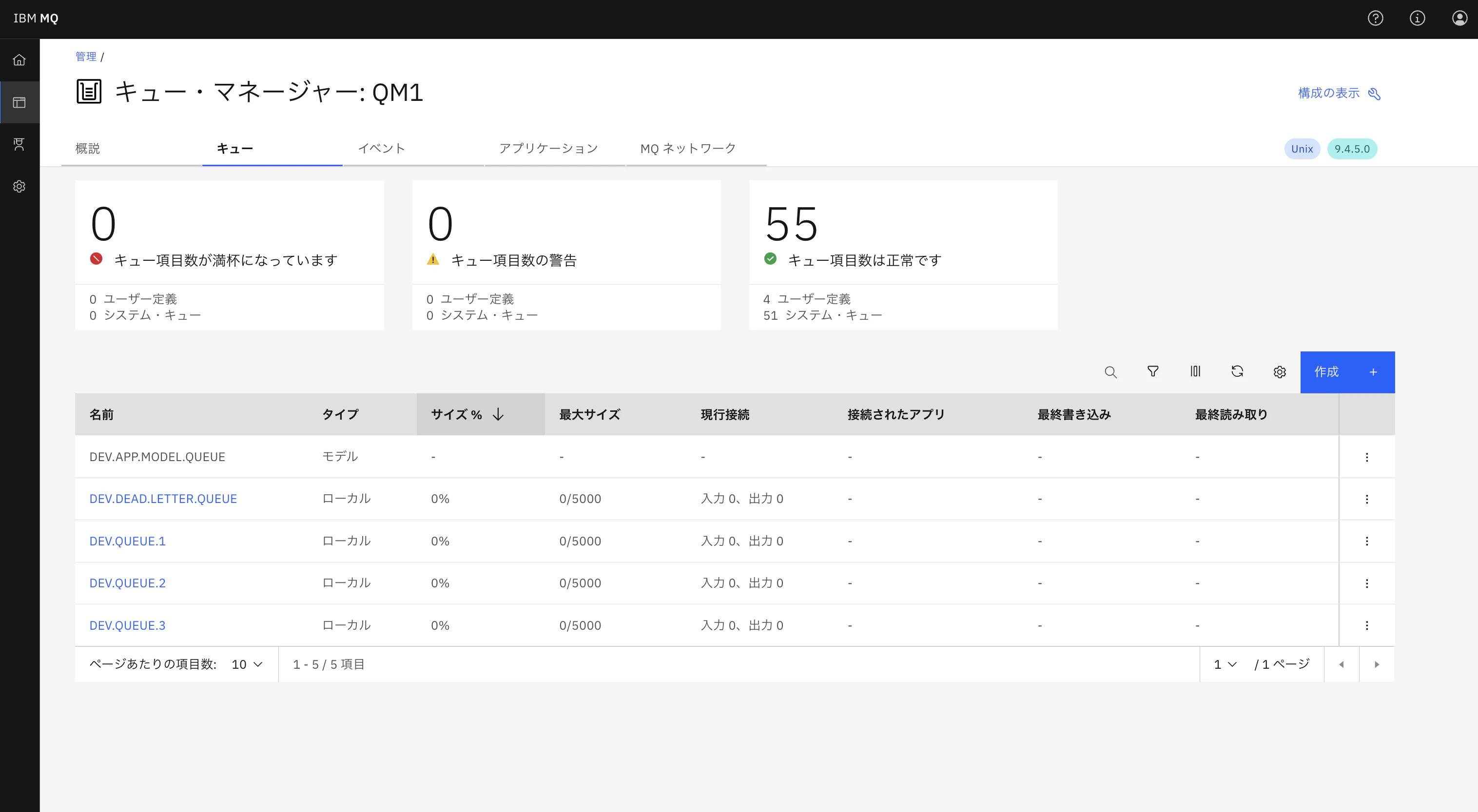
Task: Open the MQ ネットワーク tab
Action: click(696, 149)
